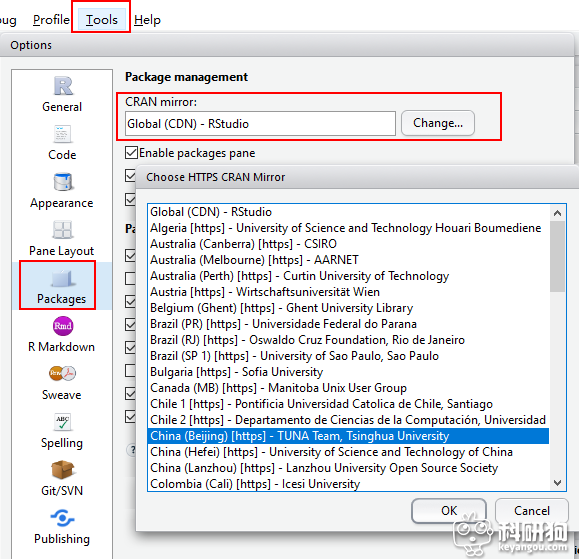Viewport: 579px width, 559px height.
Task: Select Brazil (SP 1) Sao Paulo mirror
Action: [348, 356]
